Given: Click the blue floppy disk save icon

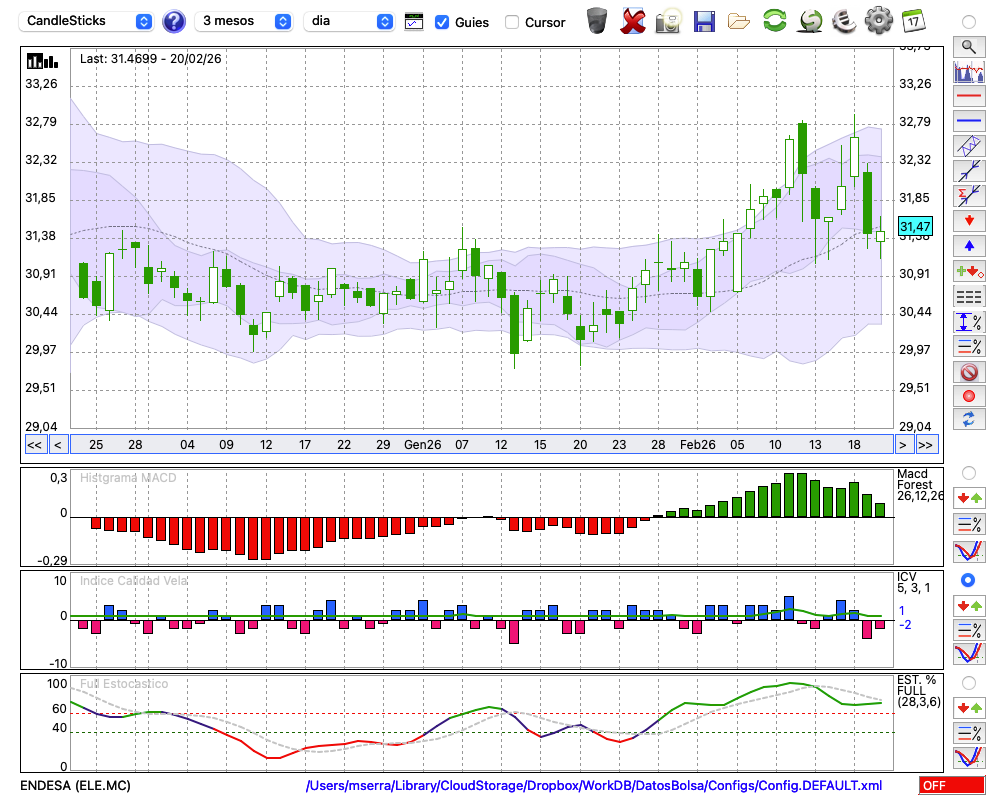Looking at the screenshot, I should 704,20.
